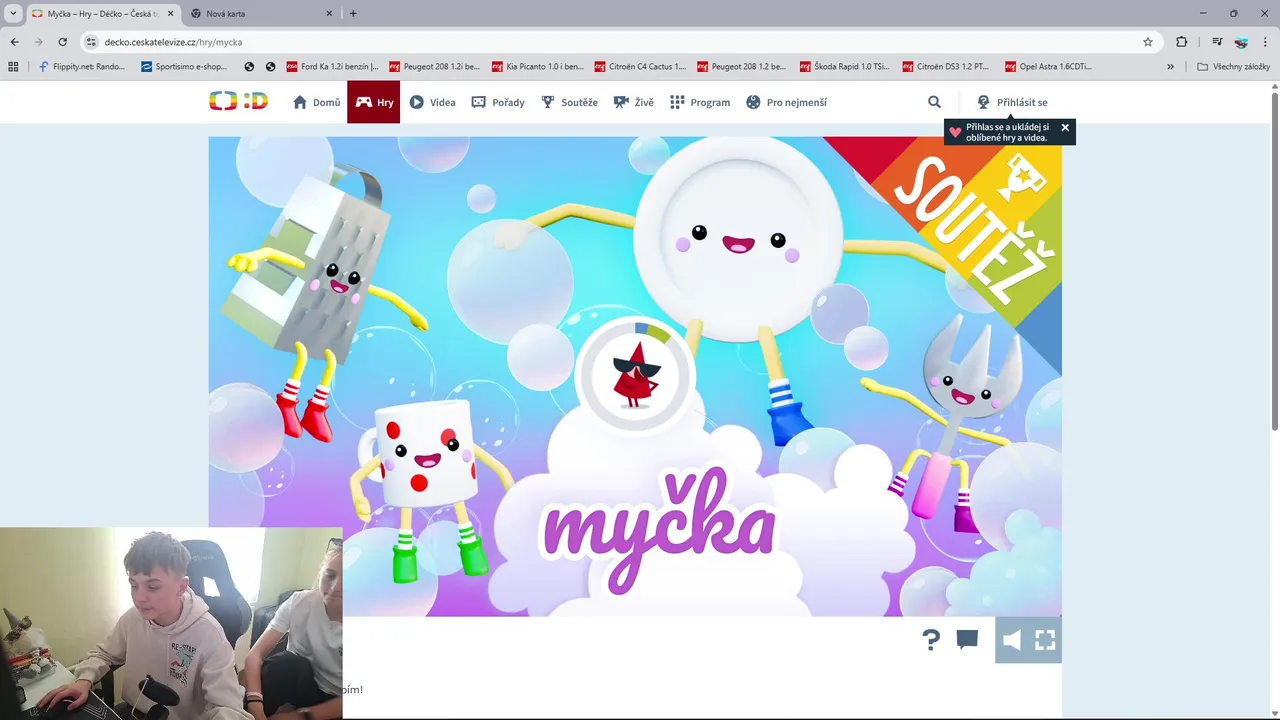Open Sportisimo e-shop bookmark
1280x720 pixels.
185,67
